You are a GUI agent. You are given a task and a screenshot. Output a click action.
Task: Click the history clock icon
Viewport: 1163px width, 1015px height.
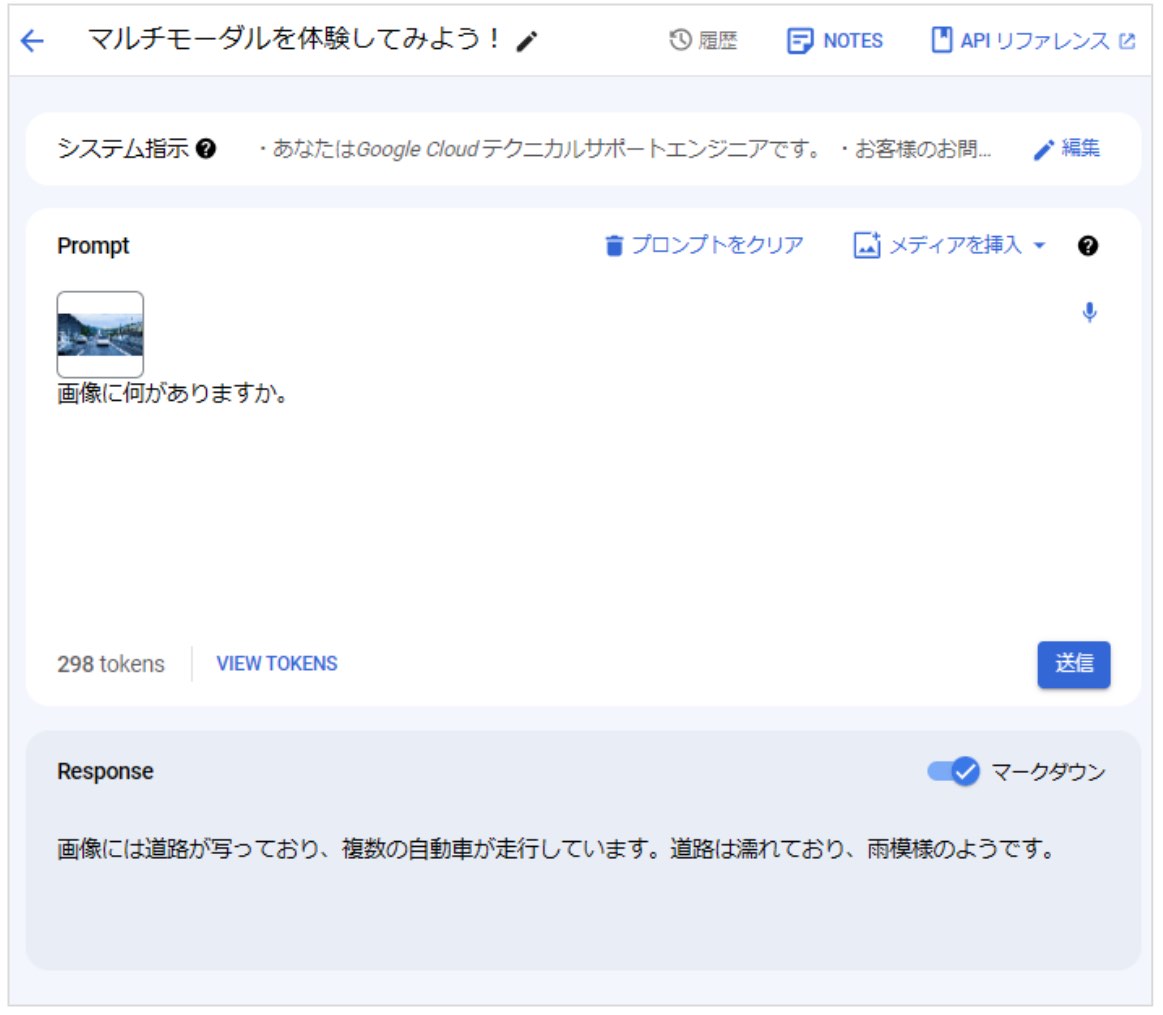680,41
